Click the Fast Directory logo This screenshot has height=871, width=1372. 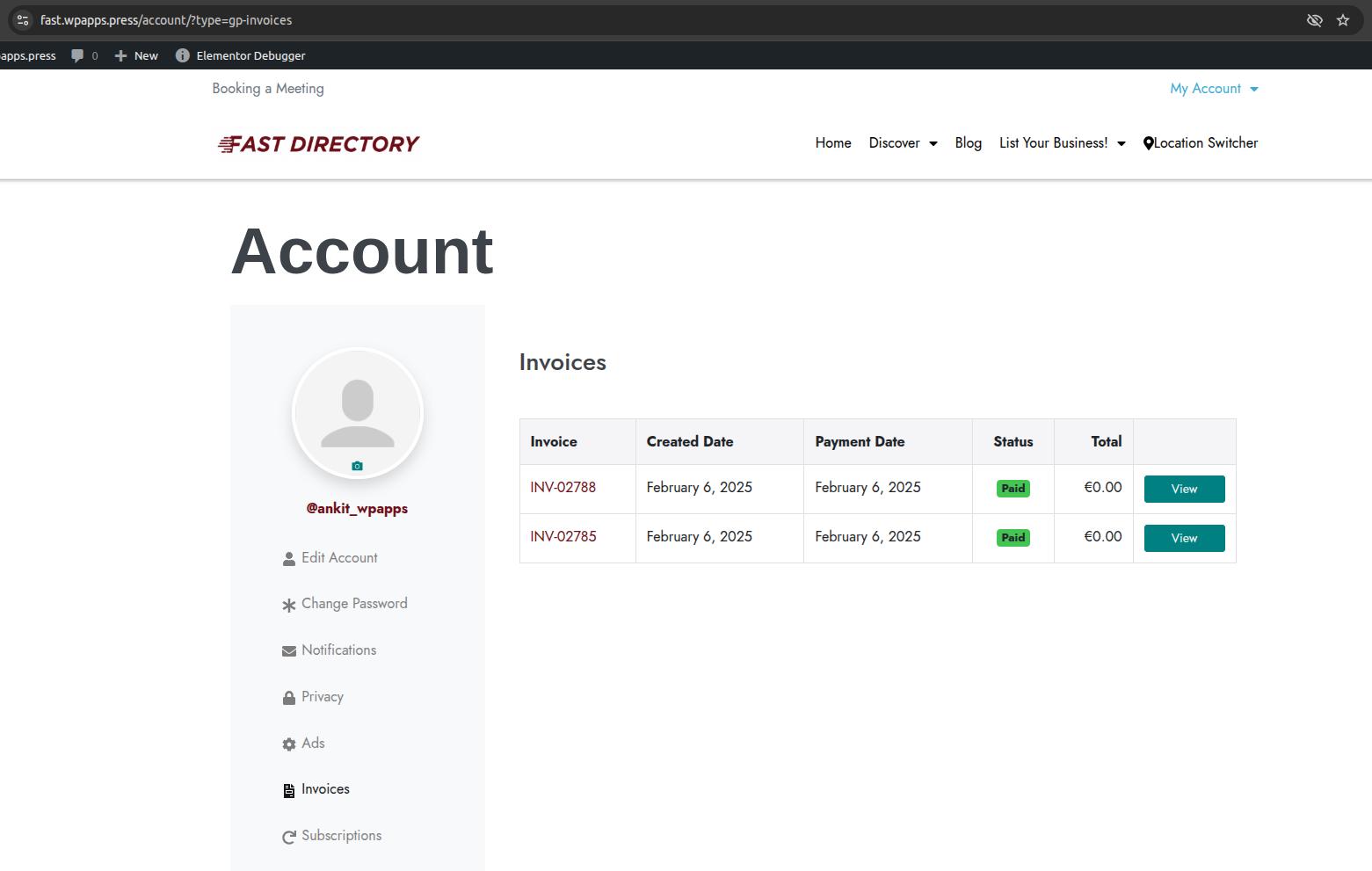tap(318, 144)
